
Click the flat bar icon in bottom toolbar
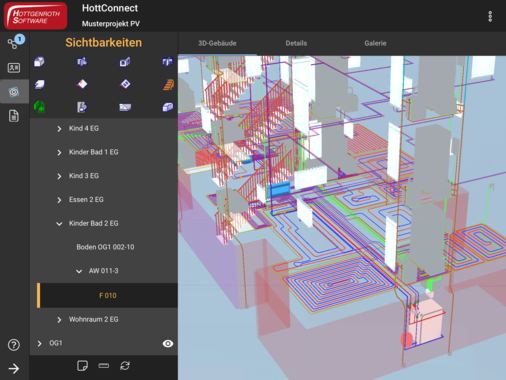point(104,366)
